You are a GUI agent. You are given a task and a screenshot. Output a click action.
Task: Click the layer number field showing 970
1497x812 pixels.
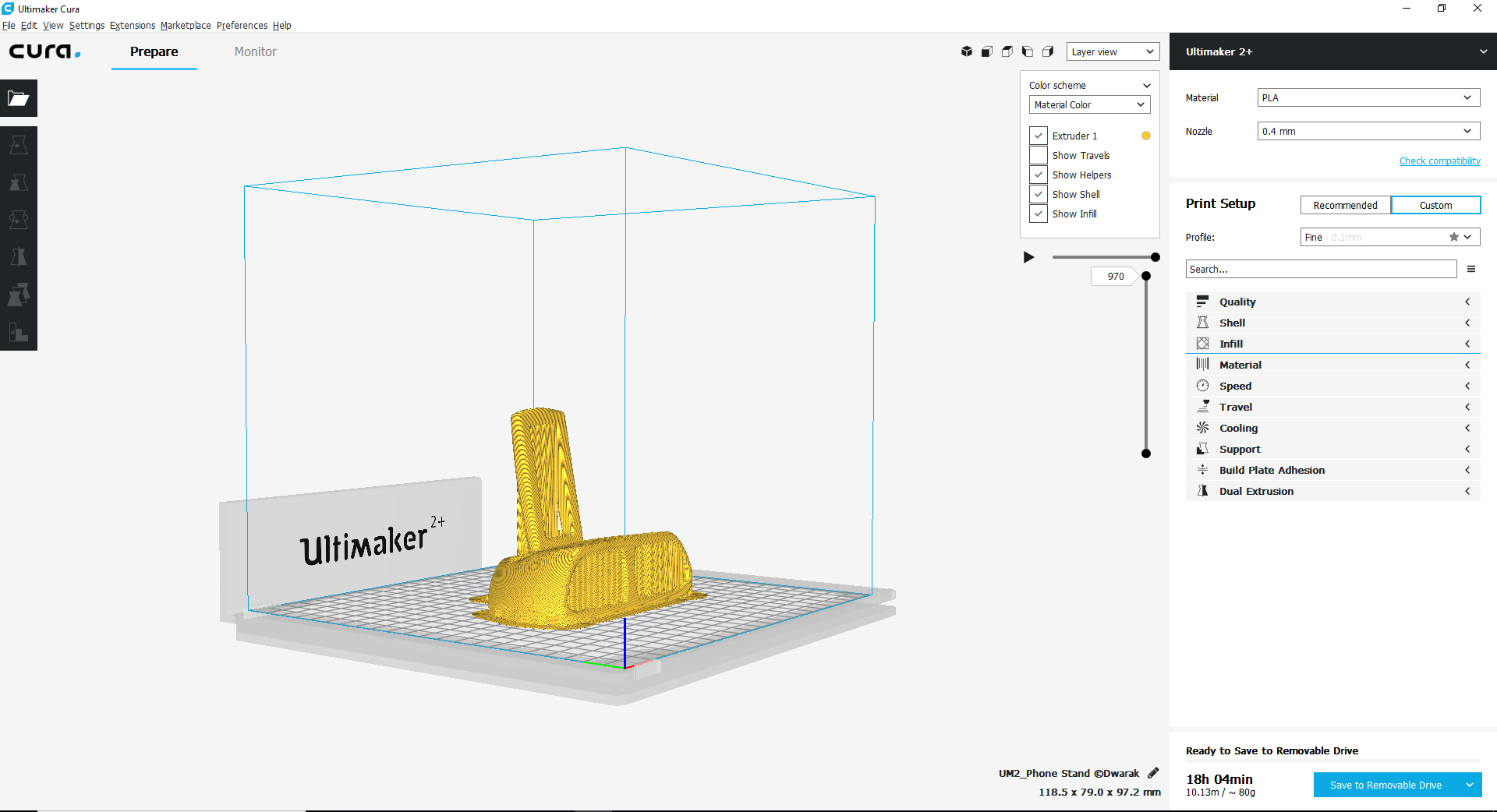tap(1116, 276)
